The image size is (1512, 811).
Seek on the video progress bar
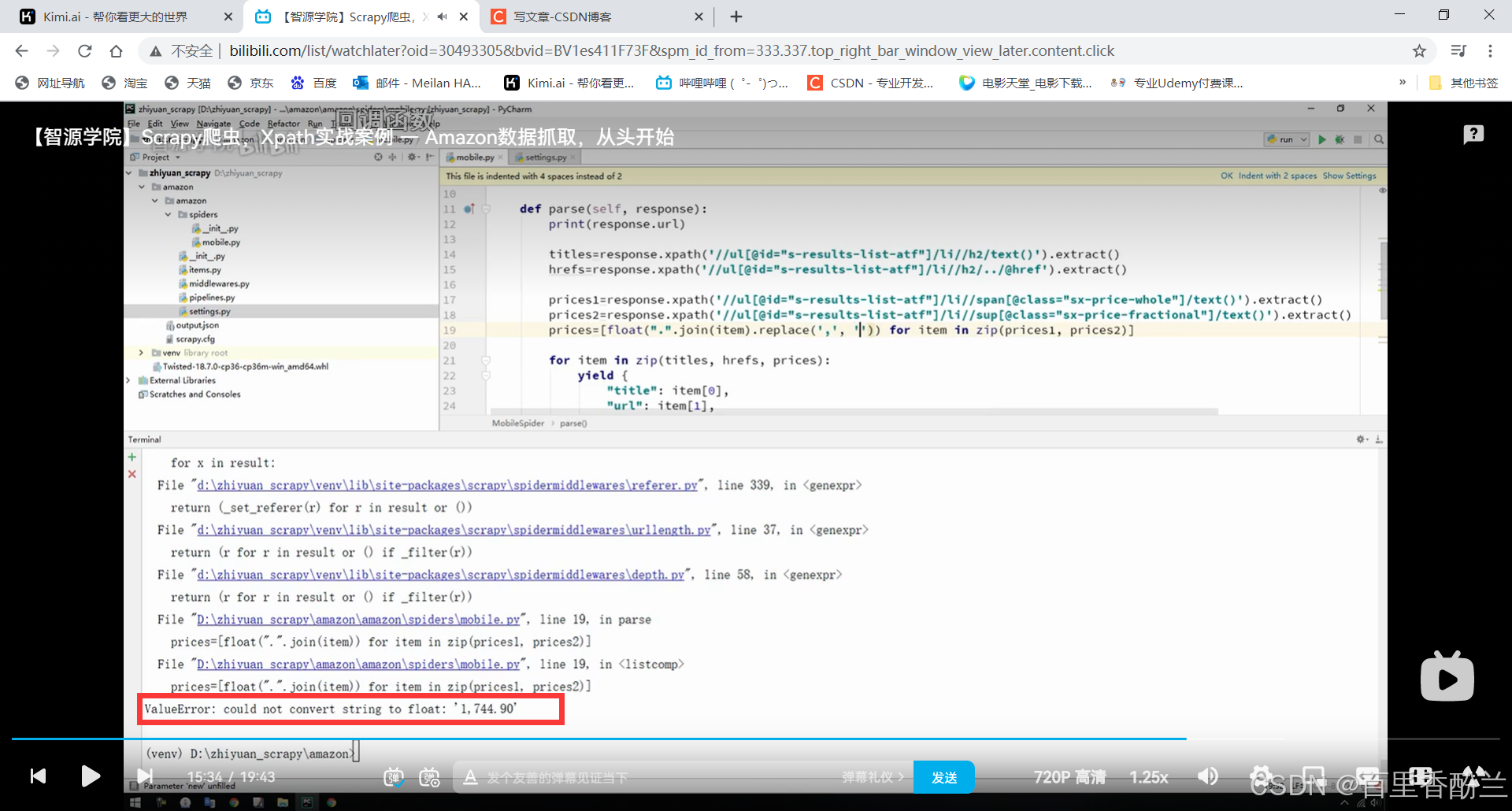pyautogui.click(x=755, y=739)
